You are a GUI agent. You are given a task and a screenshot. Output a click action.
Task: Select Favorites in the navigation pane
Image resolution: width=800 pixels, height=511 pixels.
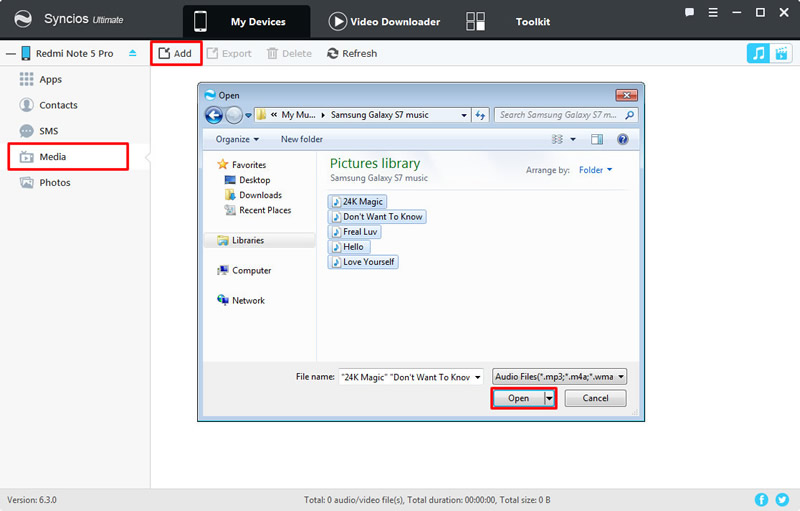pyautogui.click(x=242, y=165)
